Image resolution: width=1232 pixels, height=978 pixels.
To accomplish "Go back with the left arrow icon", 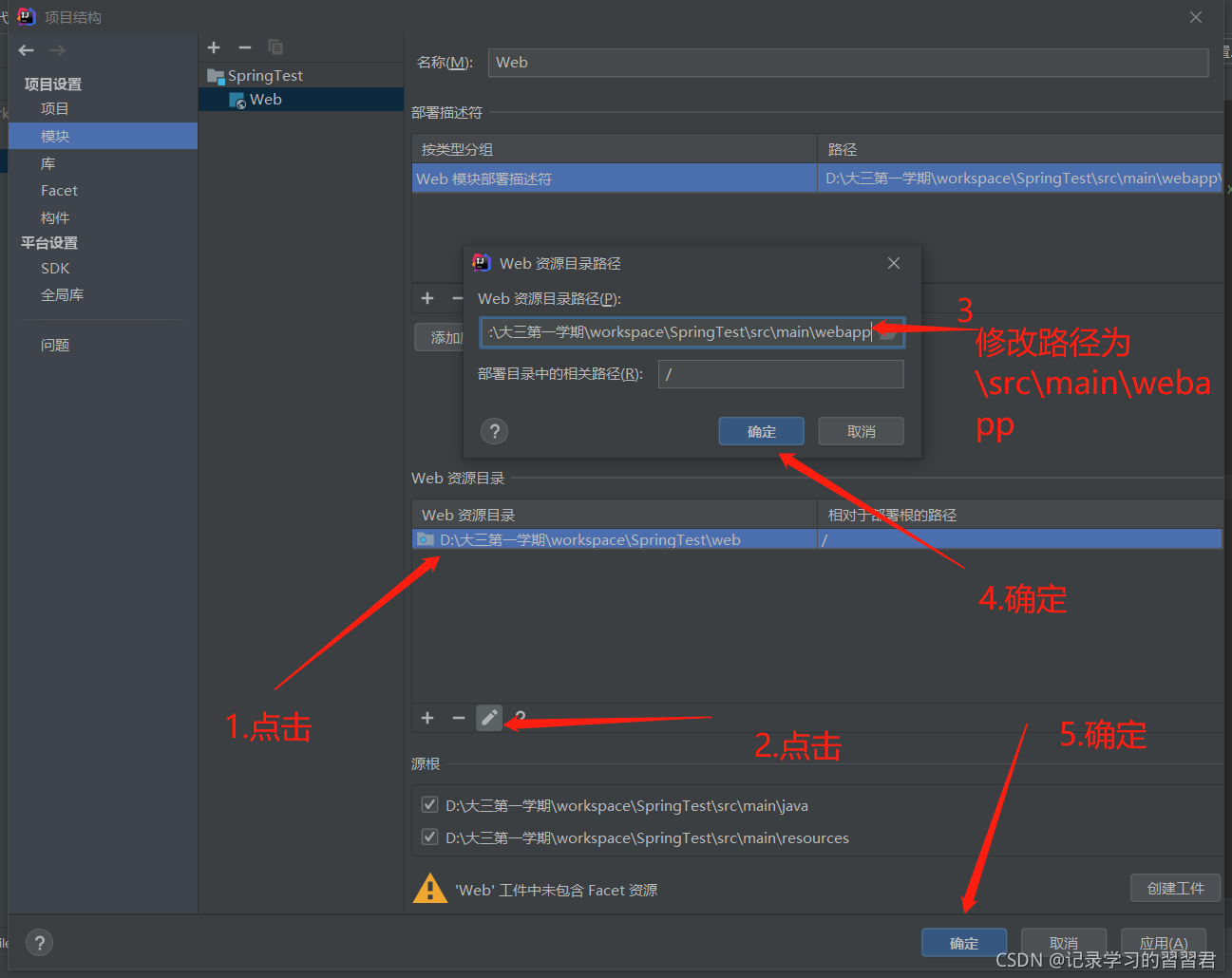I will (27, 50).
